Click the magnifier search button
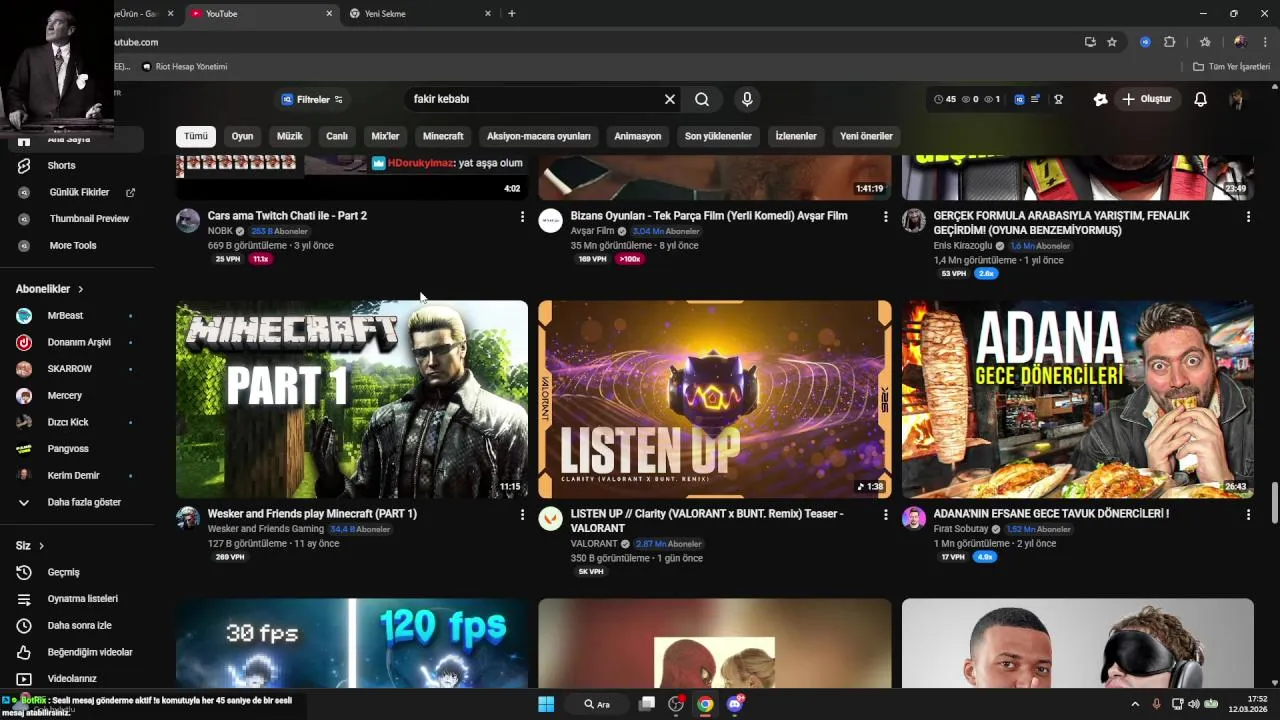 [702, 99]
